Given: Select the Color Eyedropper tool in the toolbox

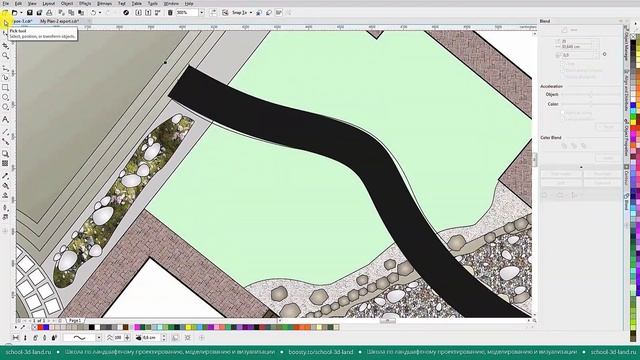Looking at the screenshot, I should tap(5, 176).
